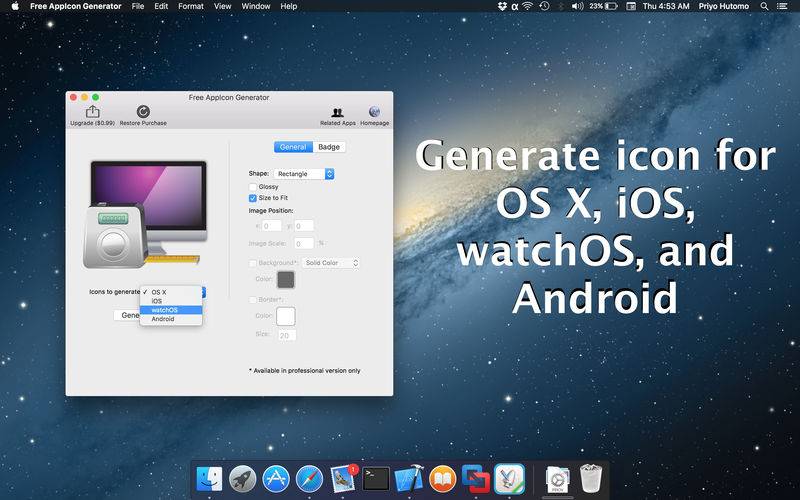This screenshot has width=800, height=500.
Task: Uncheck the Size to Fit checkbox
Action: pos(253,198)
